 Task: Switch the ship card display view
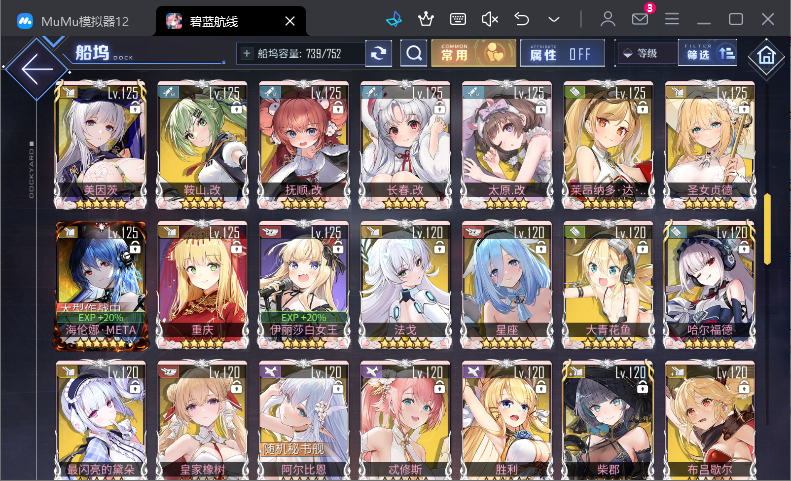378,53
